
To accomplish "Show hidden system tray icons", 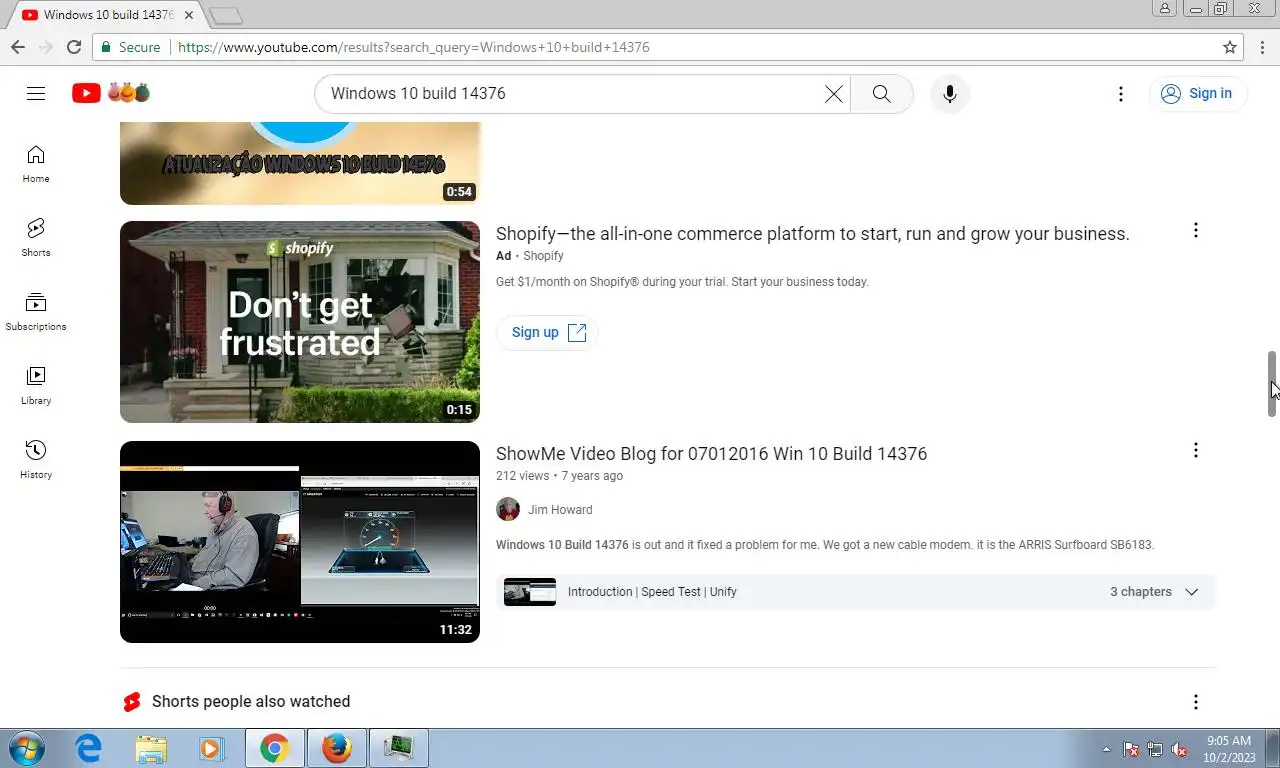I will pos(1106,749).
